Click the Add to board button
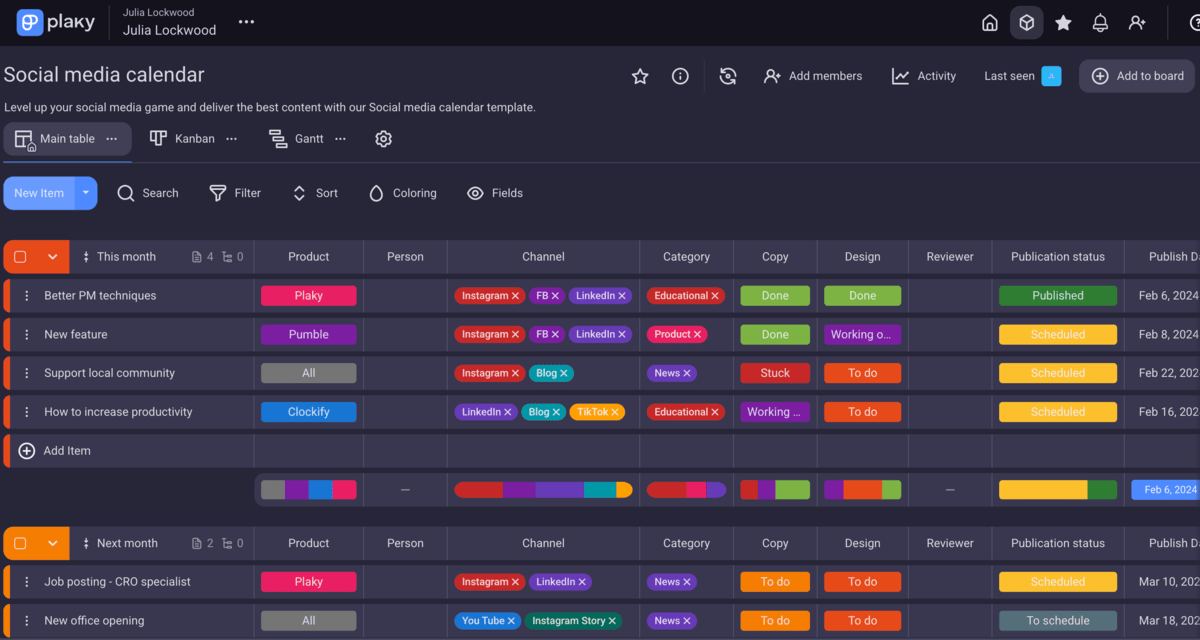The width and height of the screenshot is (1200, 640). 1137,76
